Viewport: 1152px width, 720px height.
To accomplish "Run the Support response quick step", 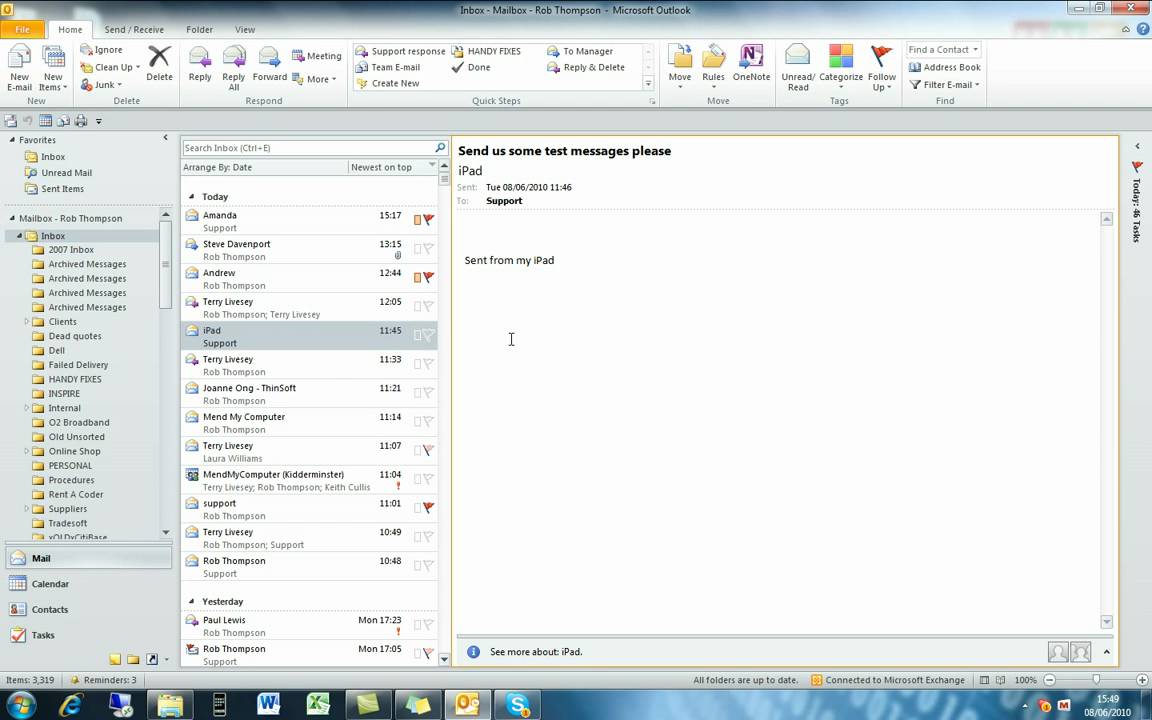I will [400, 51].
